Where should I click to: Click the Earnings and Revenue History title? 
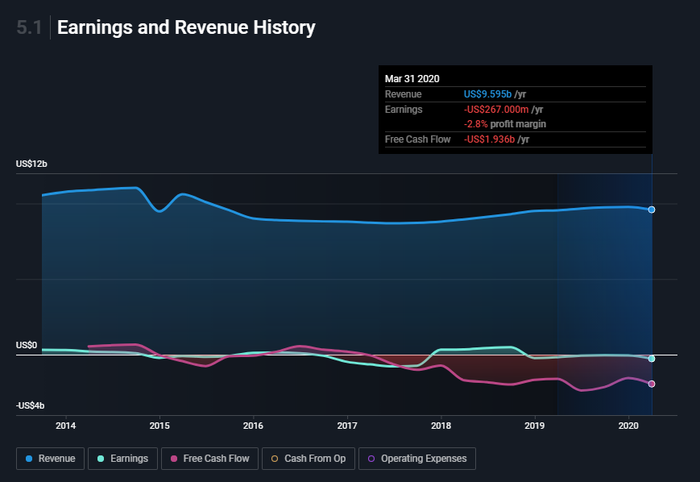pyautogui.click(x=186, y=28)
